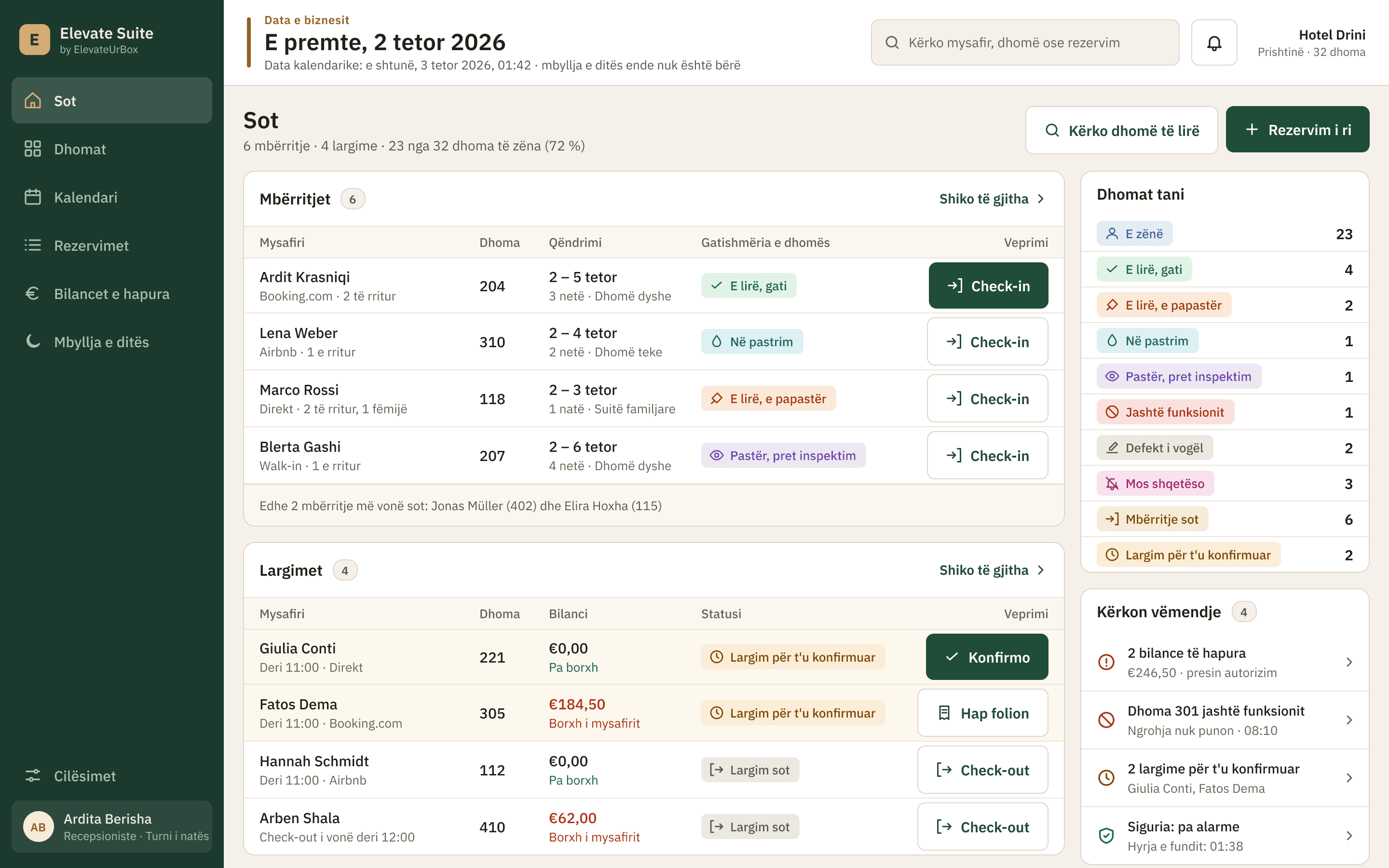Viewport: 1389px width, 868px height.
Task: Open Sot in the sidebar
Action: (112, 100)
